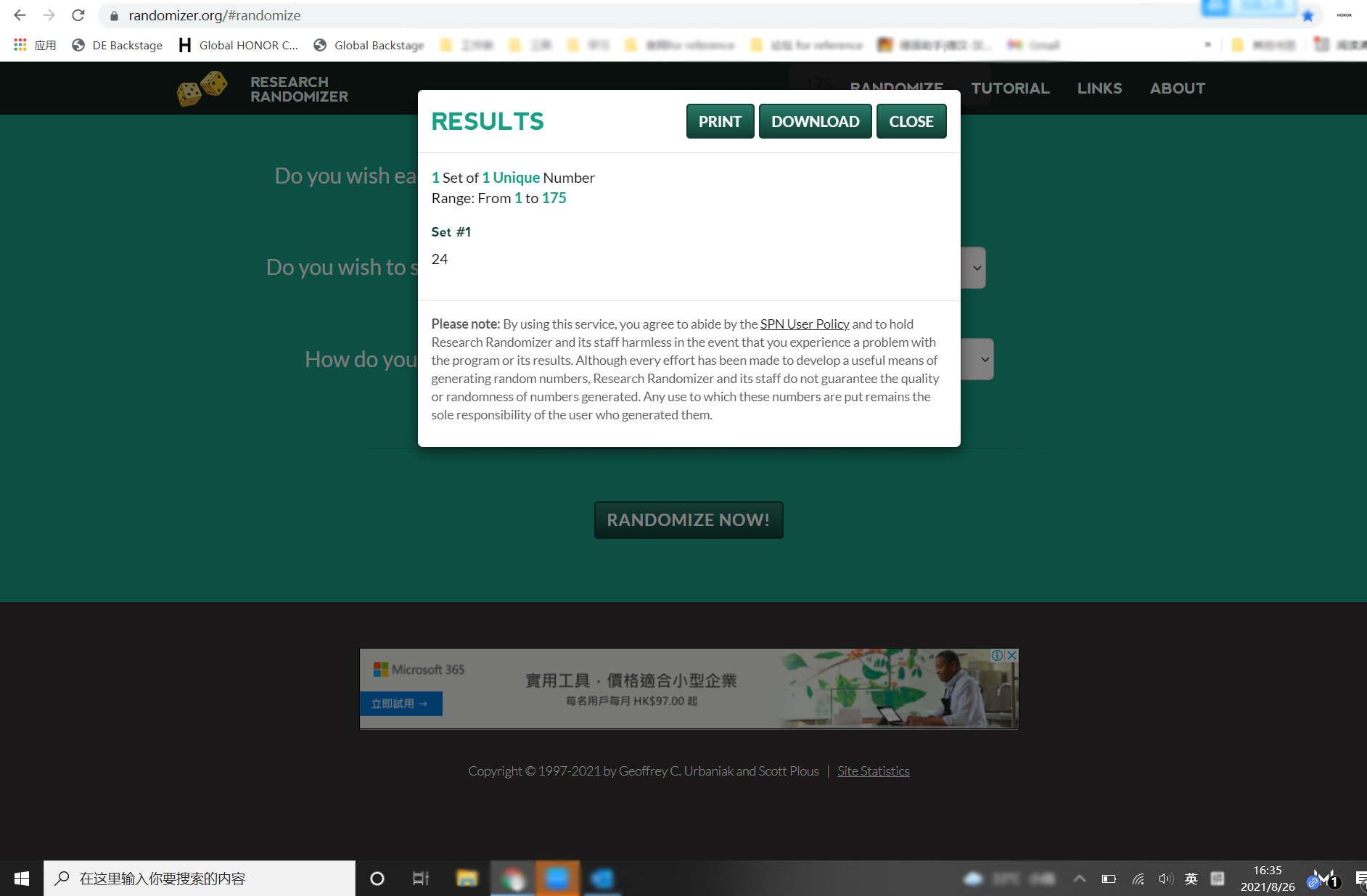Viewport: 1367px width, 896px height.
Task: Print the random number results
Action: coord(720,121)
